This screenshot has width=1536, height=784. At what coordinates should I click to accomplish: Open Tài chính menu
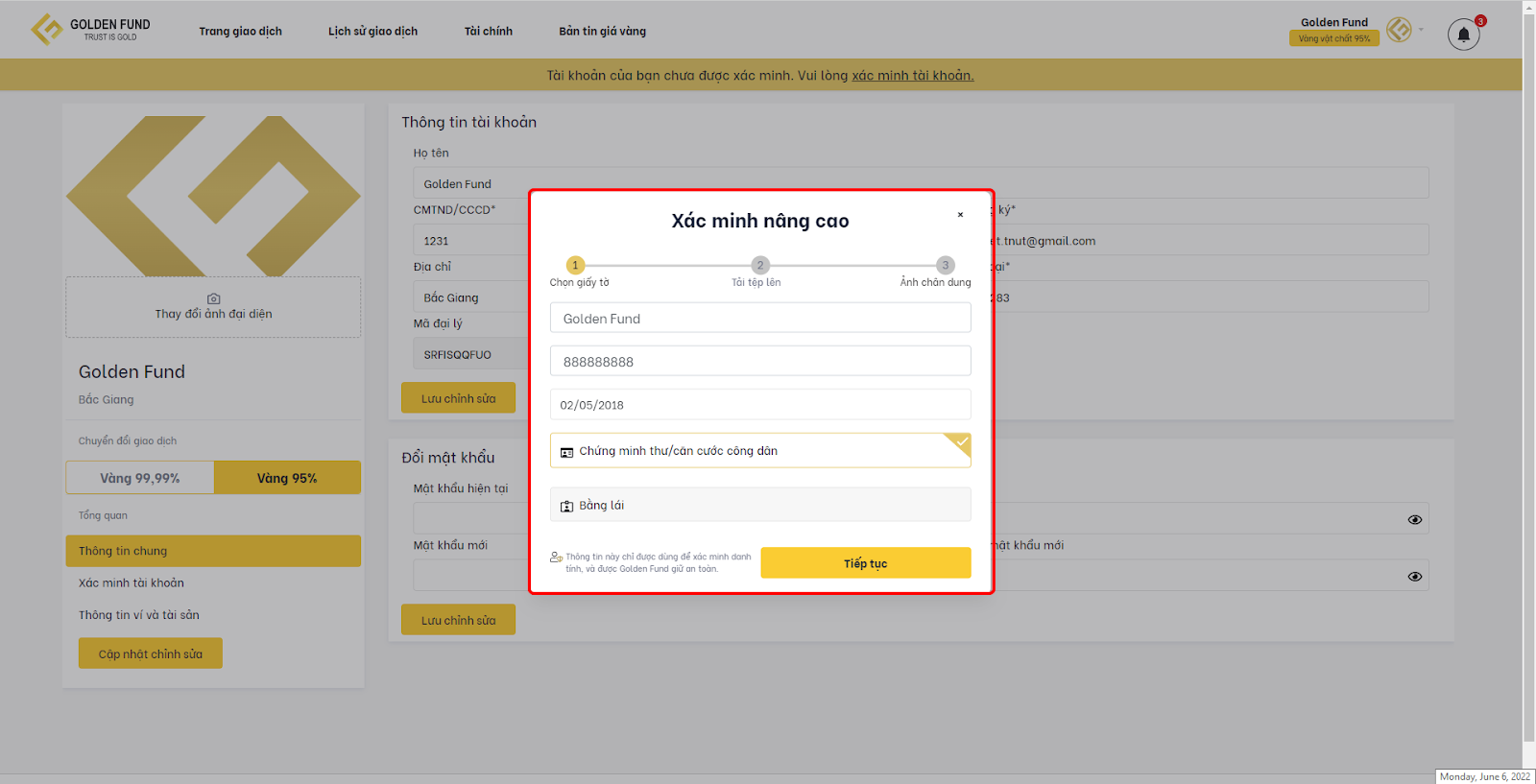click(x=489, y=31)
